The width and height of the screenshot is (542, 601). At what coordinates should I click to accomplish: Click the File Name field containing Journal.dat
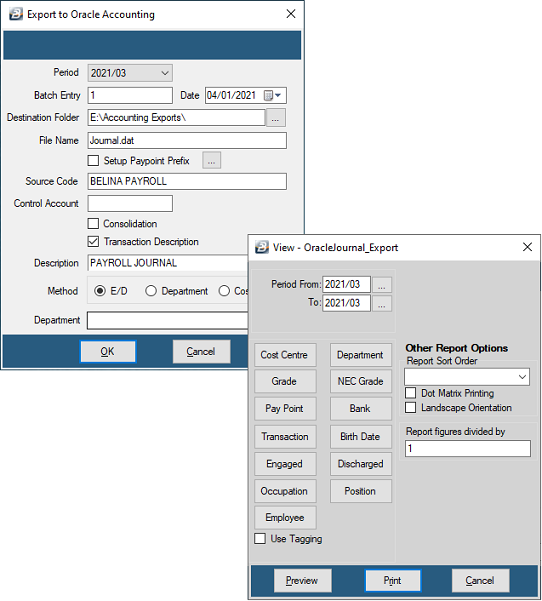point(187,141)
